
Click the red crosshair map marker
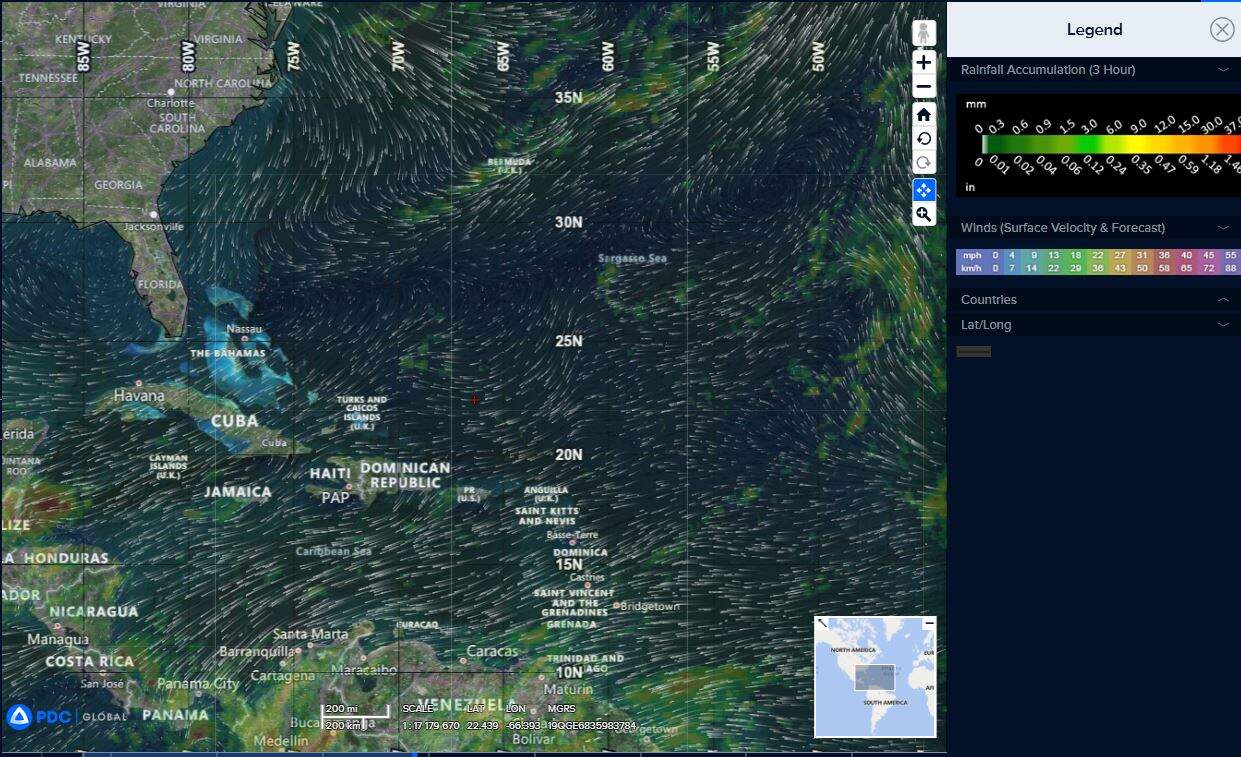pyautogui.click(x=475, y=399)
